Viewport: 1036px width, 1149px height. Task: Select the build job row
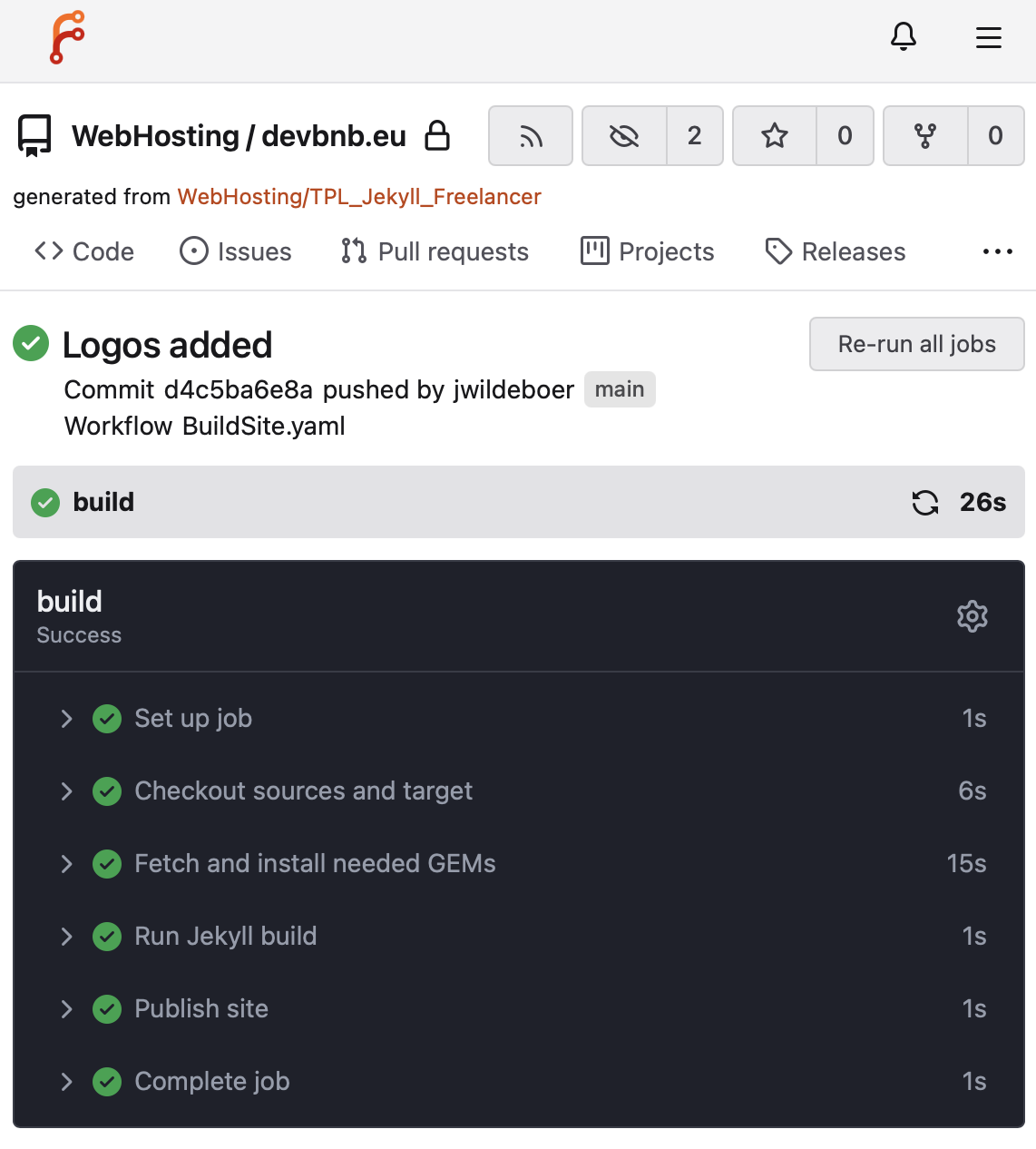(519, 502)
